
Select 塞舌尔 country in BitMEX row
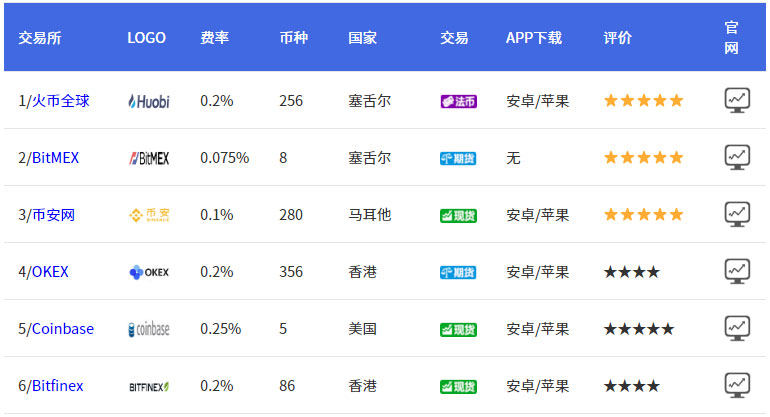tap(369, 158)
